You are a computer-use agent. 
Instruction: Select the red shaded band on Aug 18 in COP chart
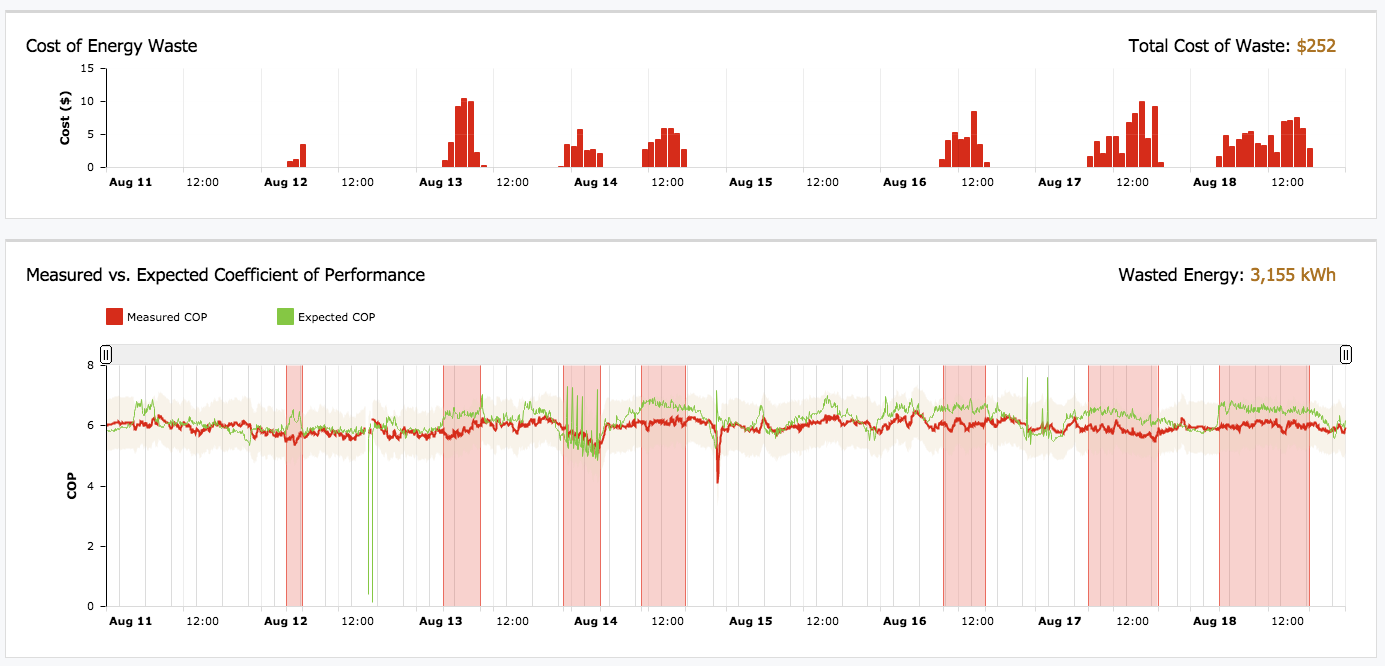point(1264,486)
